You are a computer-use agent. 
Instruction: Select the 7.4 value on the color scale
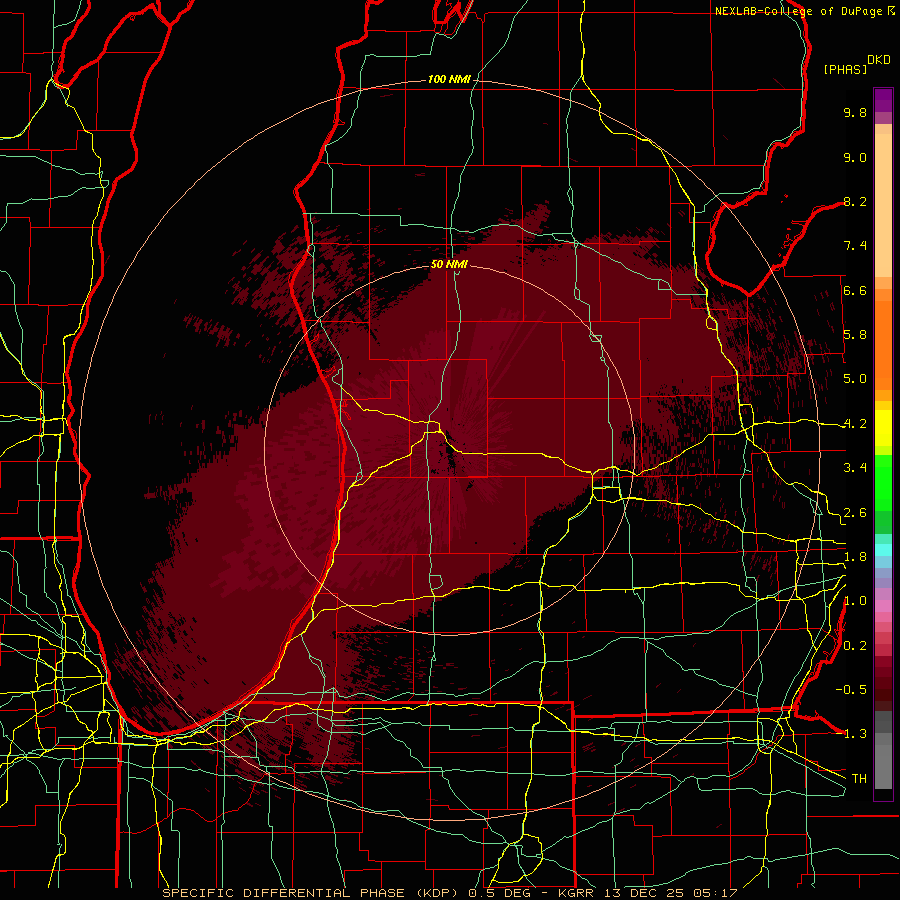(x=855, y=246)
